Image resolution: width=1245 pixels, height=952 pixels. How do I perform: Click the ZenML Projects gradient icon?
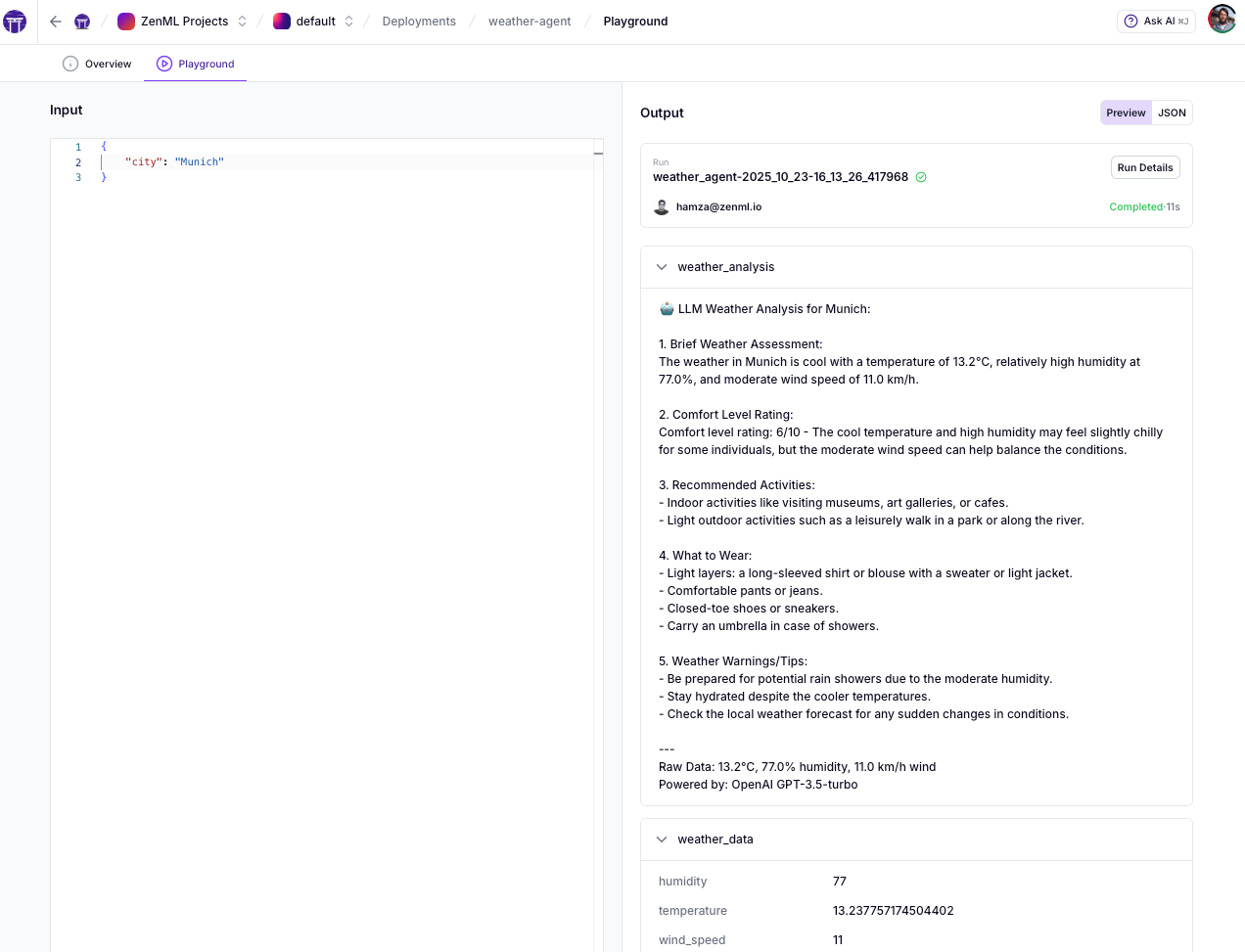coord(126,22)
